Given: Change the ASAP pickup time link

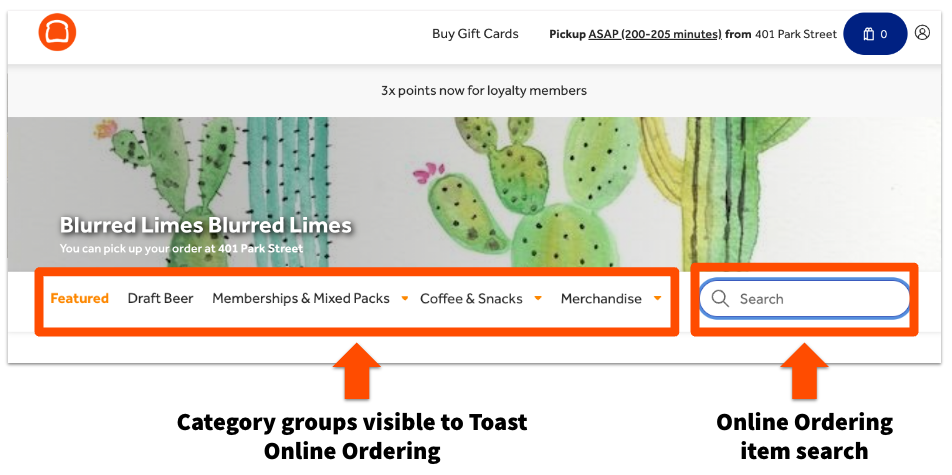Looking at the screenshot, I should (655, 34).
